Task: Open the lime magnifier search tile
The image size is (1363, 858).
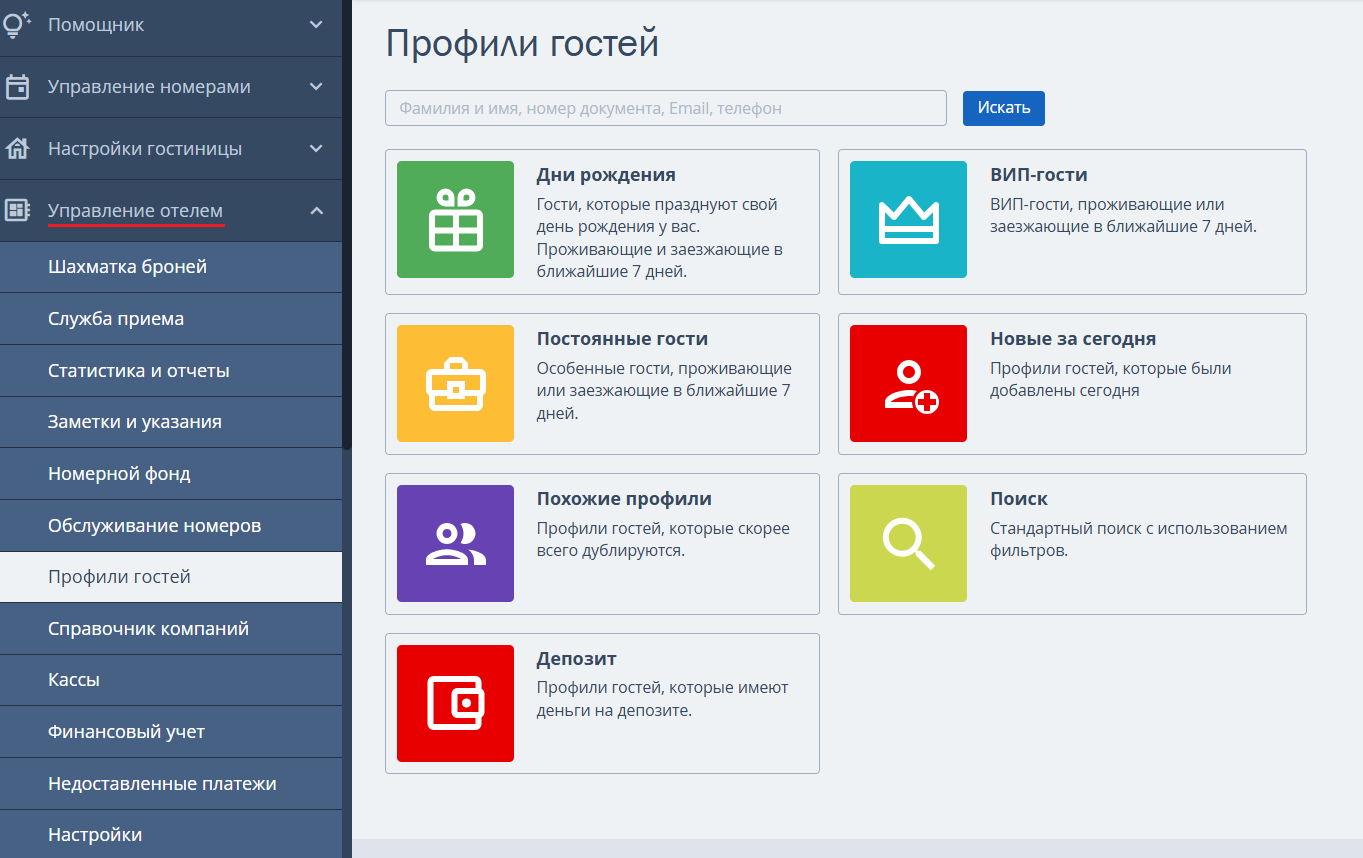Action: point(908,543)
